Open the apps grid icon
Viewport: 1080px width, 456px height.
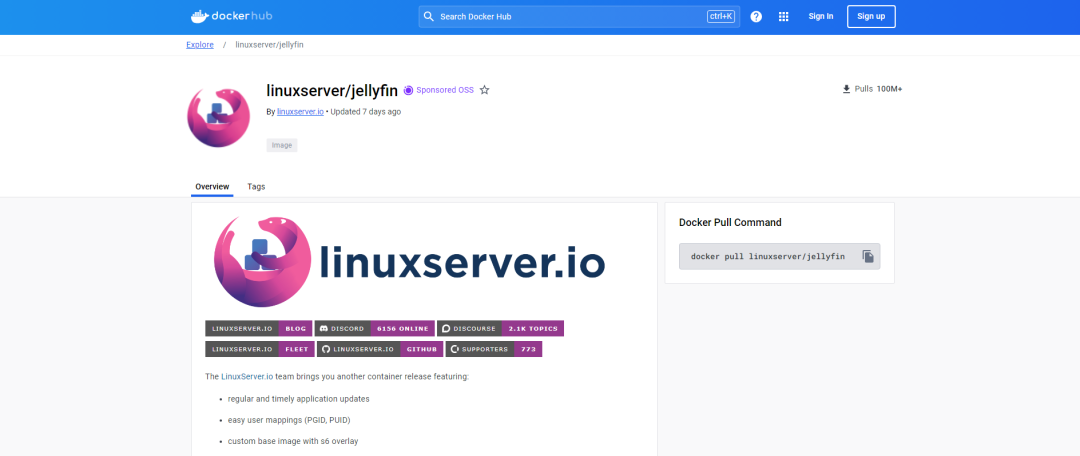[x=783, y=17]
